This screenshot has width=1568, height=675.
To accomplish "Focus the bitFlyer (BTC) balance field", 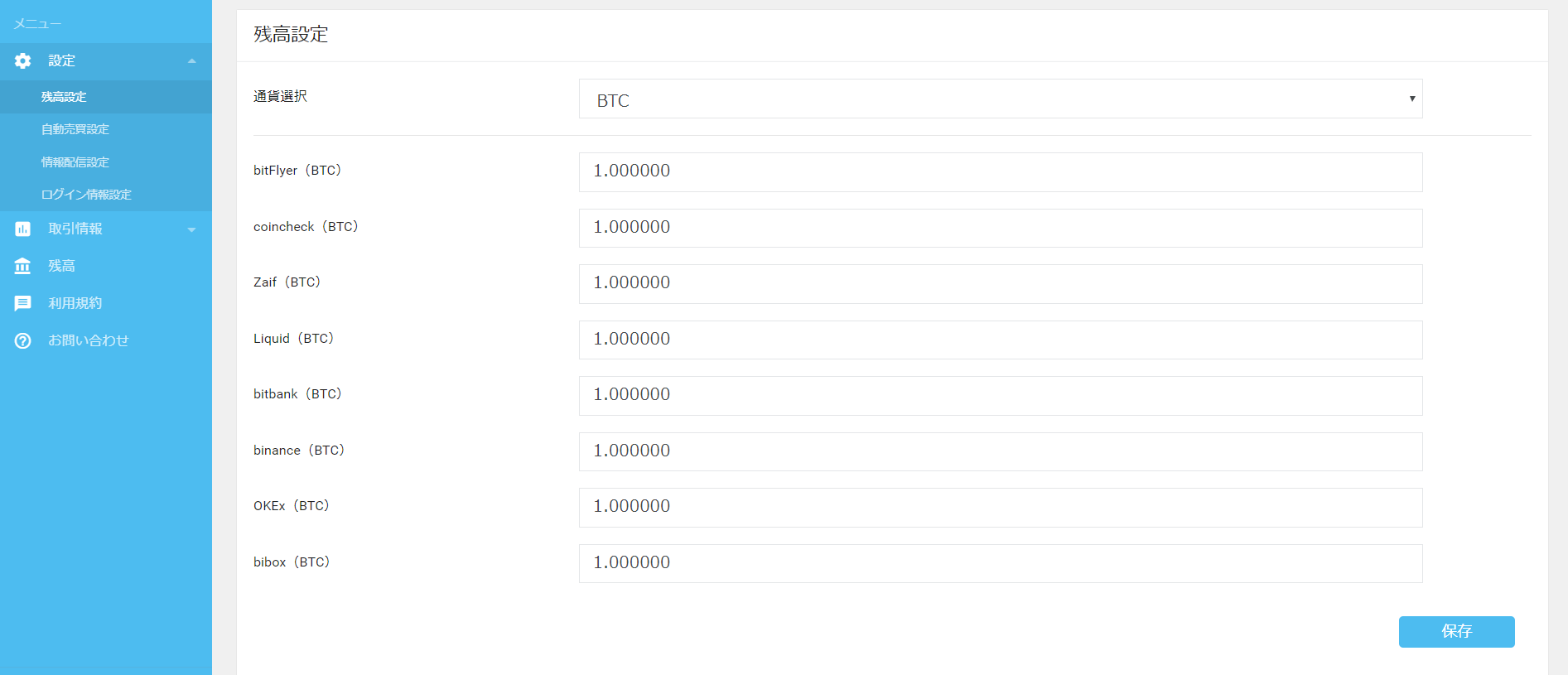I will click(x=1001, y=171).
